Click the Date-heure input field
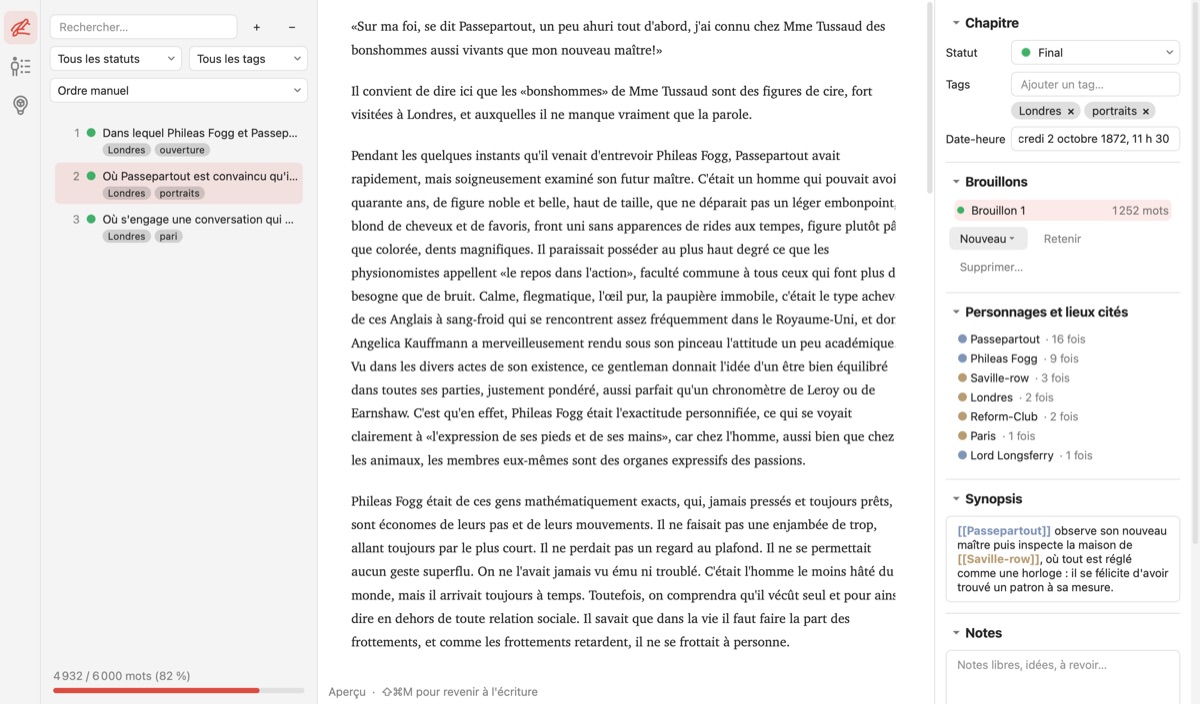Viewport: 1200px width, 704px height. pyautogui.click(x=1095, y=139)
